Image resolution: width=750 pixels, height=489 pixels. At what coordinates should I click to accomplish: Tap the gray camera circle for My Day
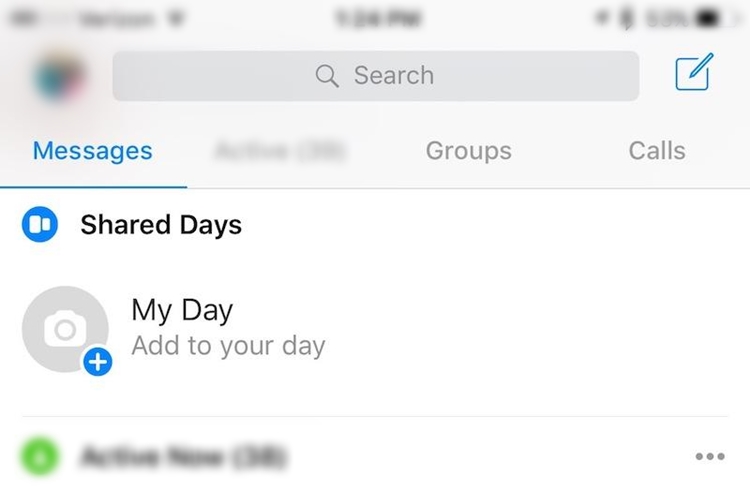tap(65, 329)
